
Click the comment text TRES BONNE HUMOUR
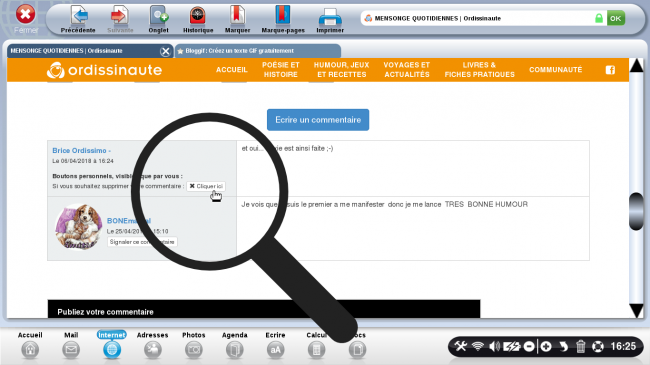pyautogui.click(x=486, y=204)
